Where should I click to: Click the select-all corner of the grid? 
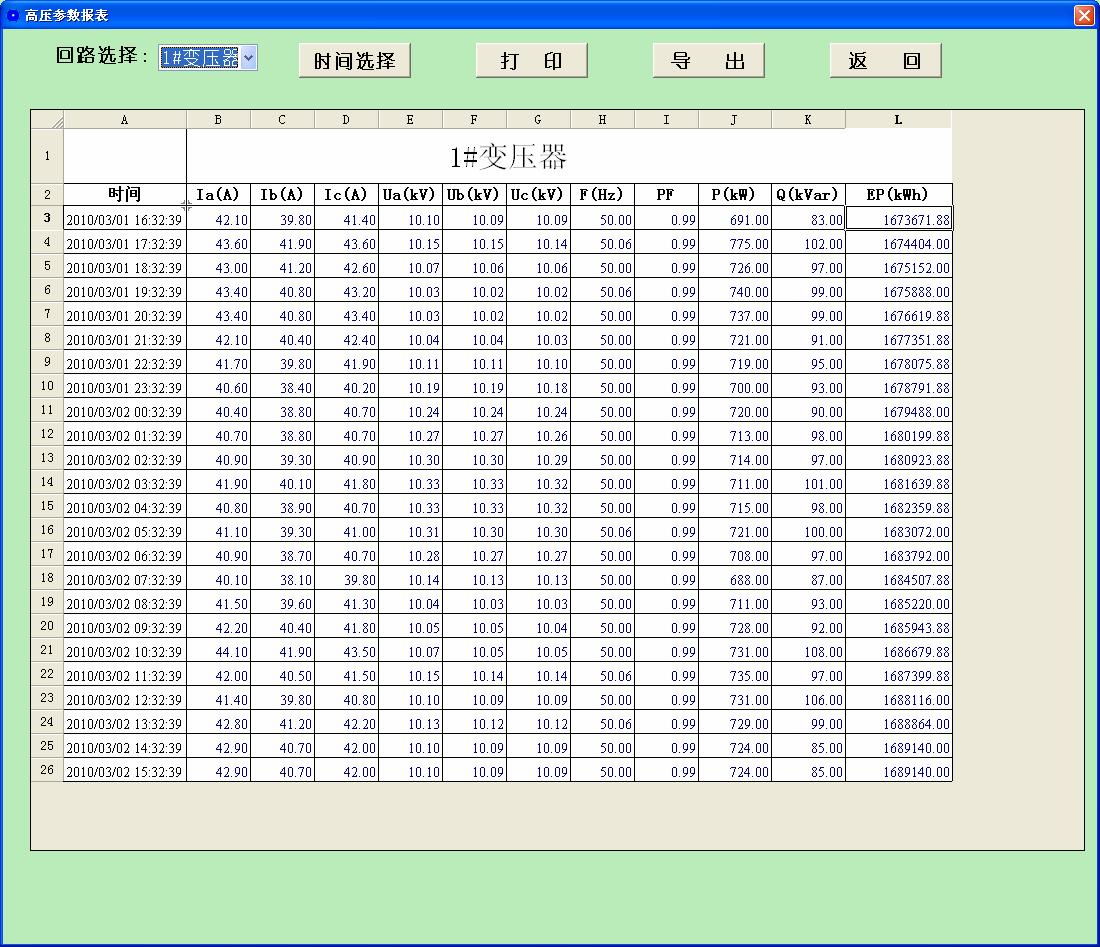point(47,120)
